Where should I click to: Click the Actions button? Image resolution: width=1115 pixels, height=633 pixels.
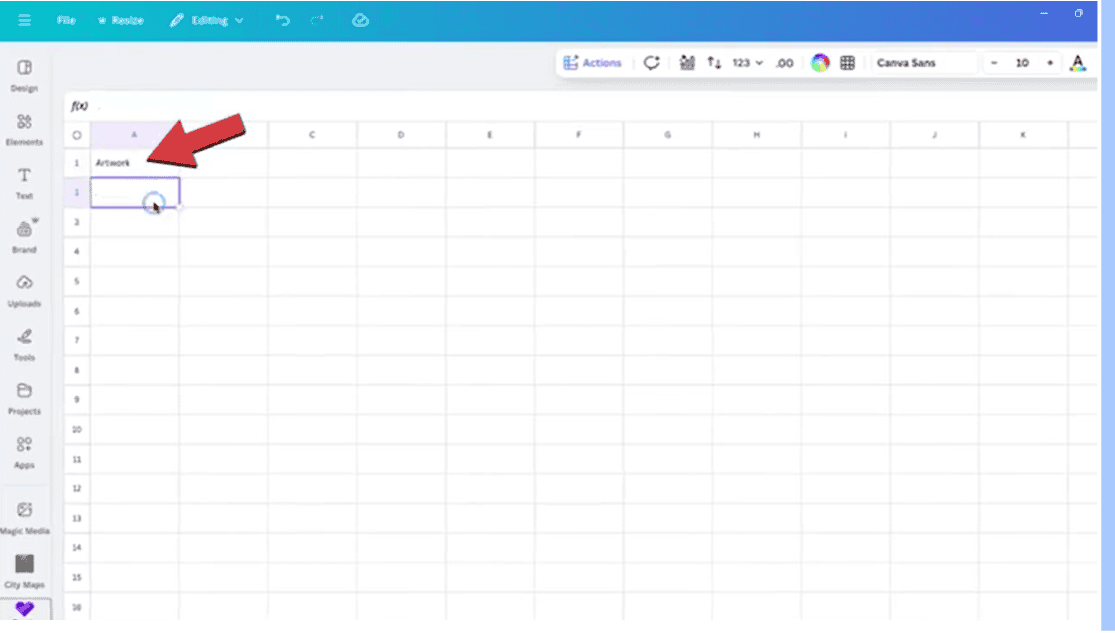tap(592, 63)
